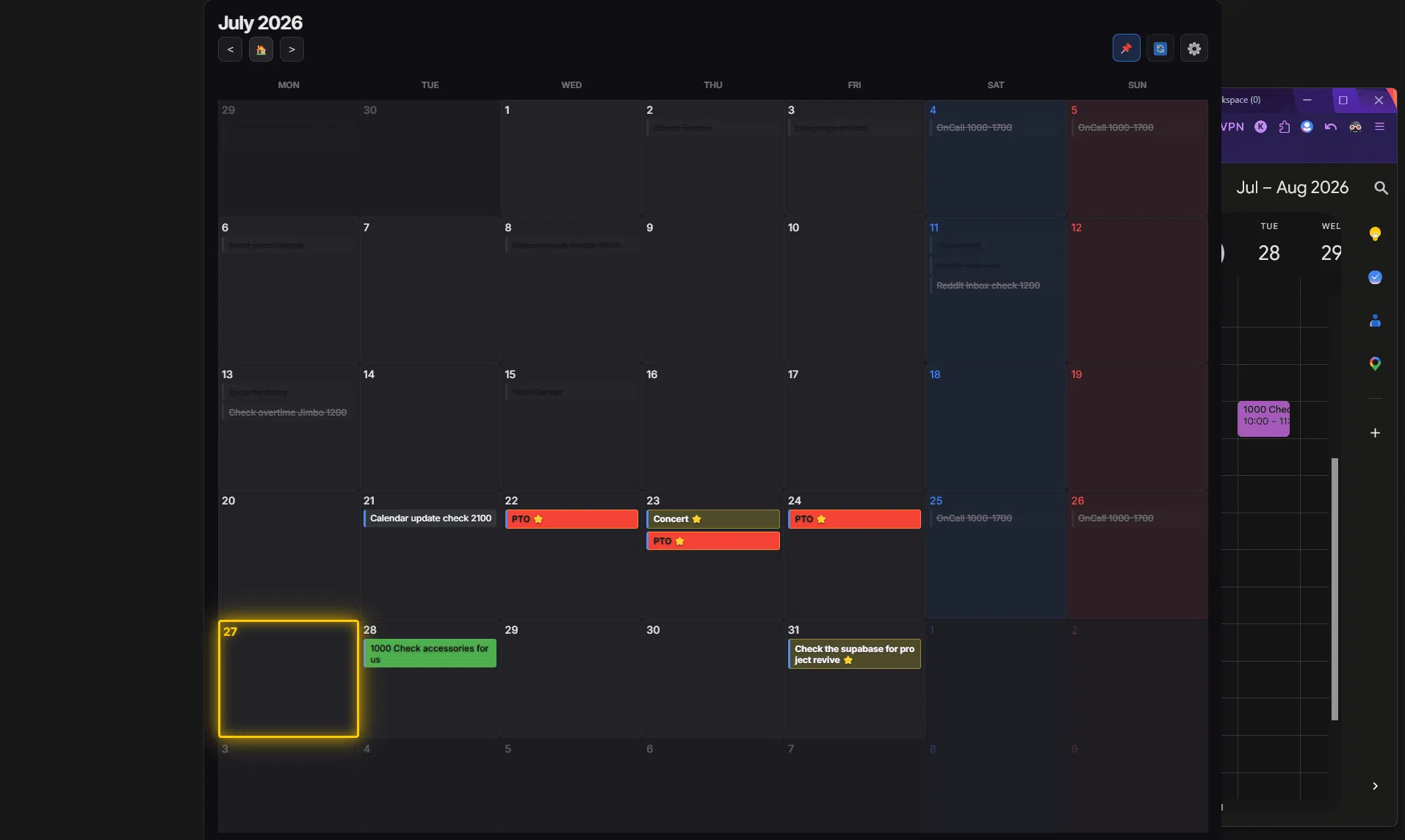Screen dimensions: 1405x840
Task: Select July 14 day cell
Action: 430,427
